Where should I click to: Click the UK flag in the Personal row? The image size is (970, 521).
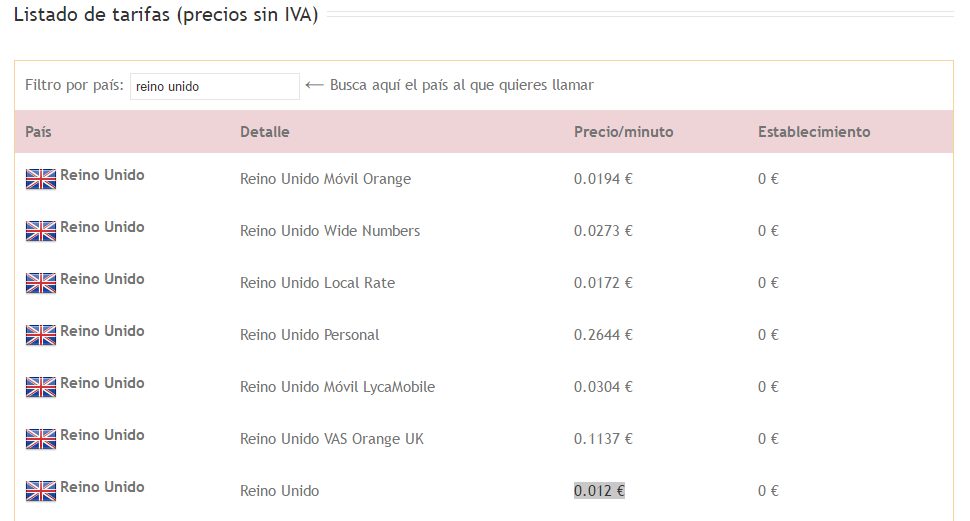(x=41, y=335)
